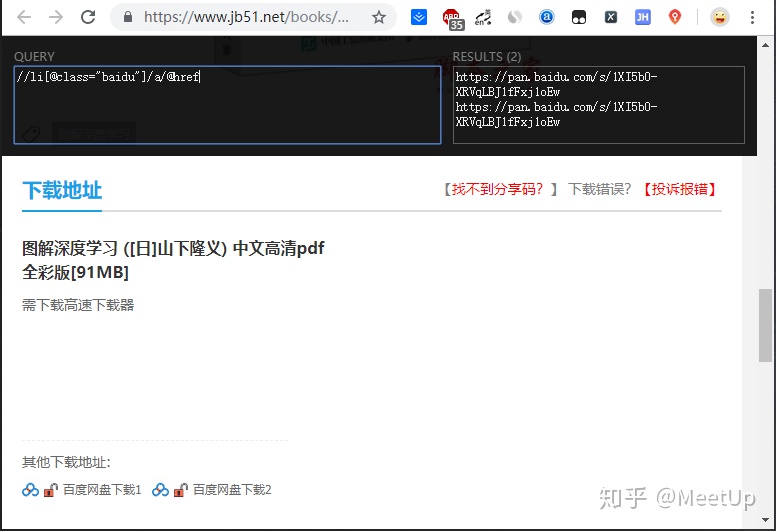Click the 需下载高速下载器 note
The width and height of the screenshot is (776, 531).
[x=78, y=305]
